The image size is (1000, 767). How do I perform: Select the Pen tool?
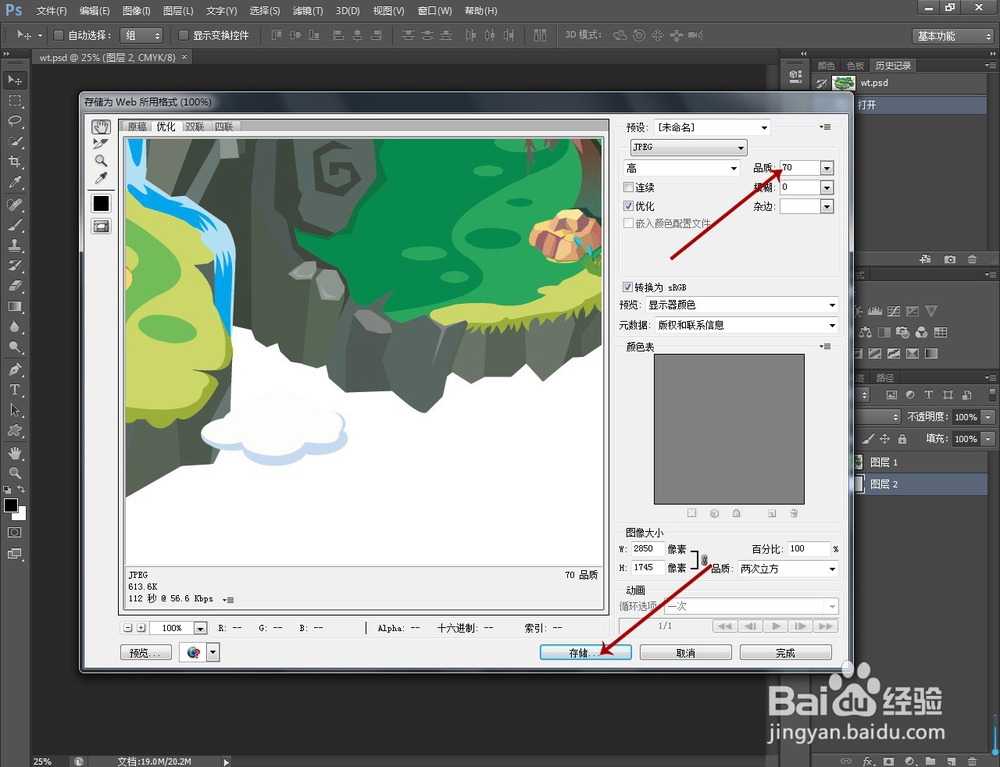pos(15,369)
